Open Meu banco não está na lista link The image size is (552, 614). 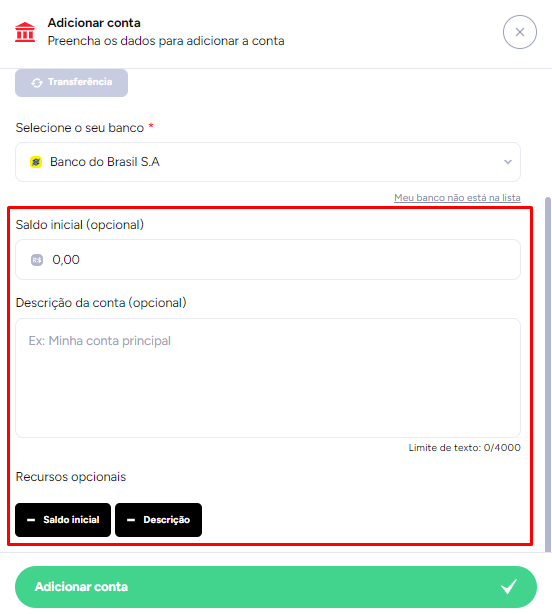[x=457, y=198]
